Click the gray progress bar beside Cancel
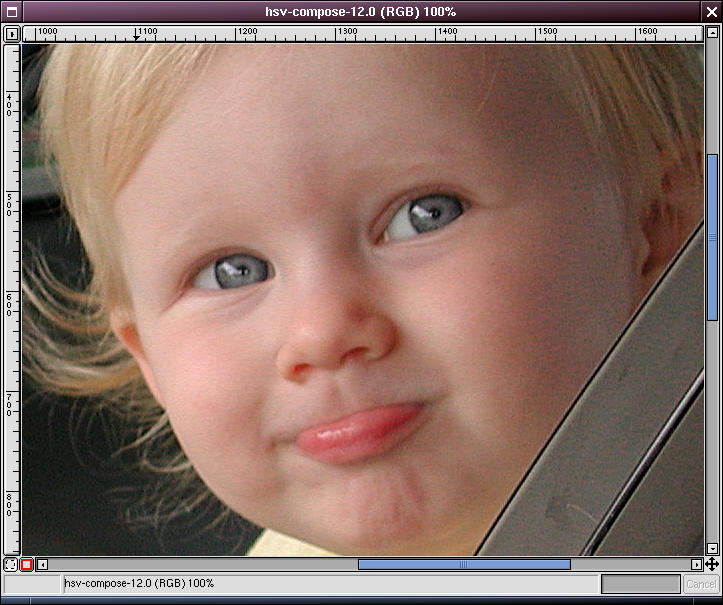 click(x=640, y=584)
